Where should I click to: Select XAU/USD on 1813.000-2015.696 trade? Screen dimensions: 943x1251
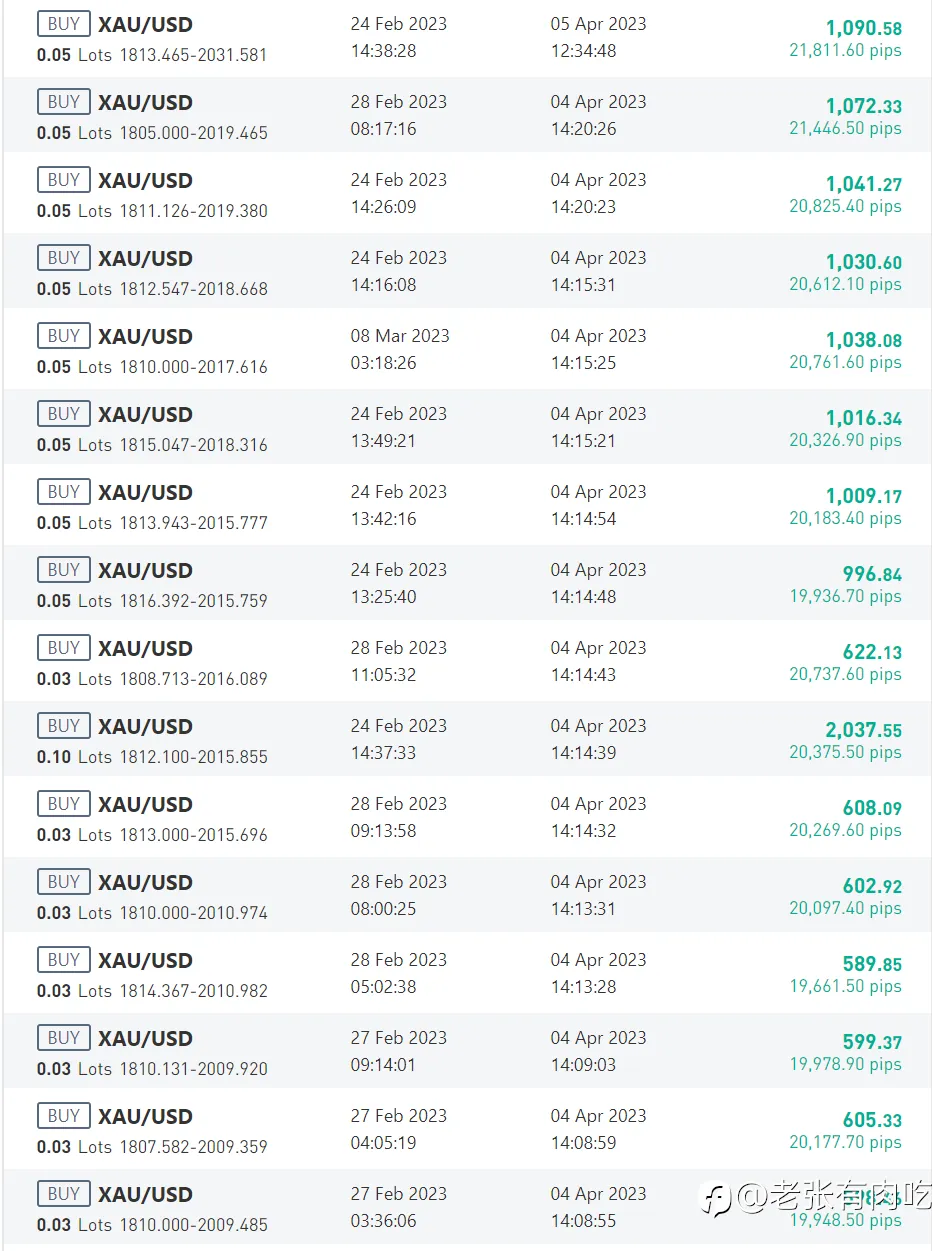[145, 804]
